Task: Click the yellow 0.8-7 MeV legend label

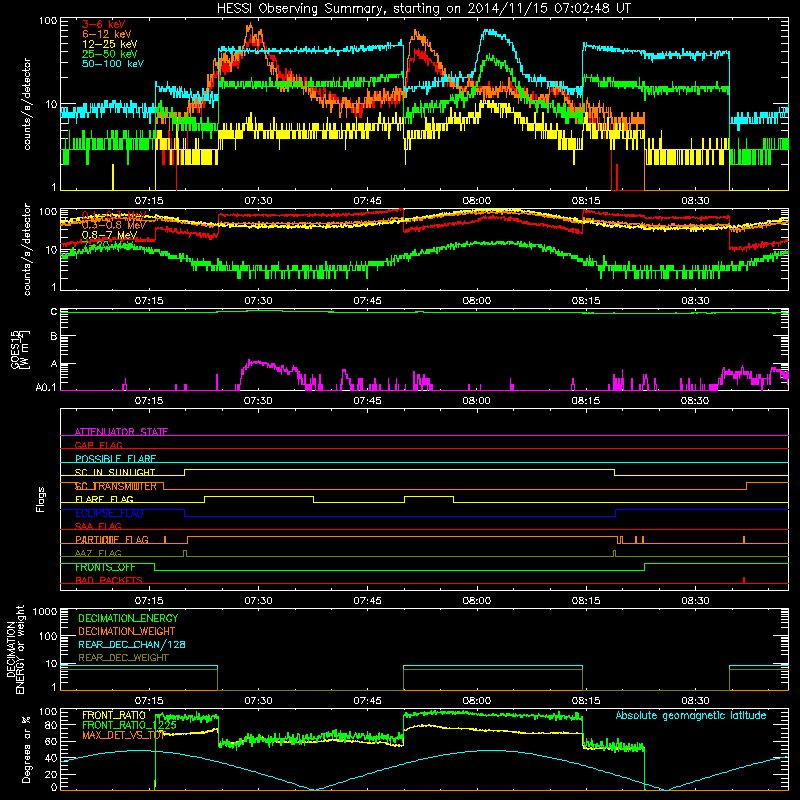Action: pos(109,235)
